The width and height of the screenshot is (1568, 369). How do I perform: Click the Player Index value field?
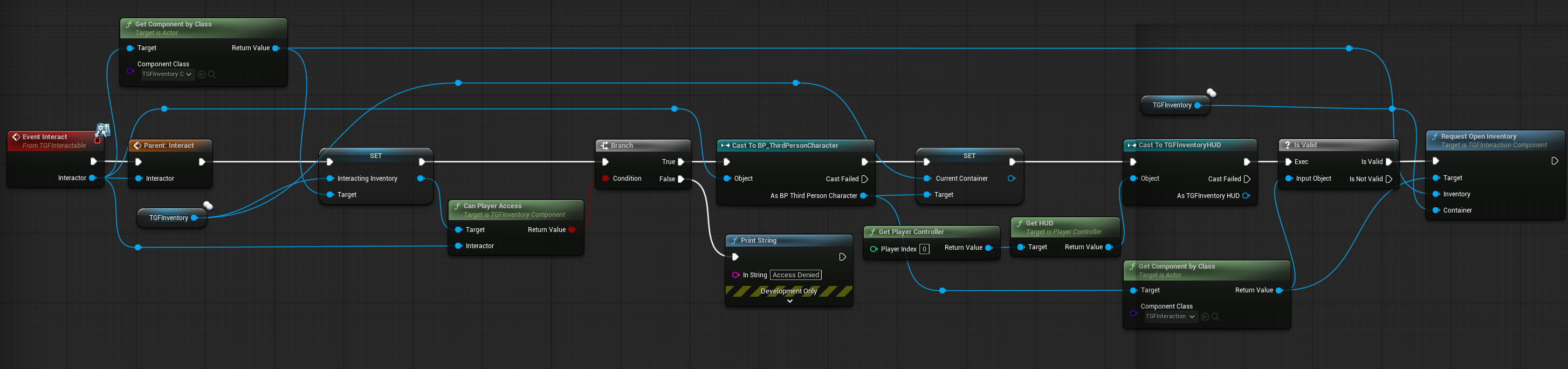coord(924,249)
